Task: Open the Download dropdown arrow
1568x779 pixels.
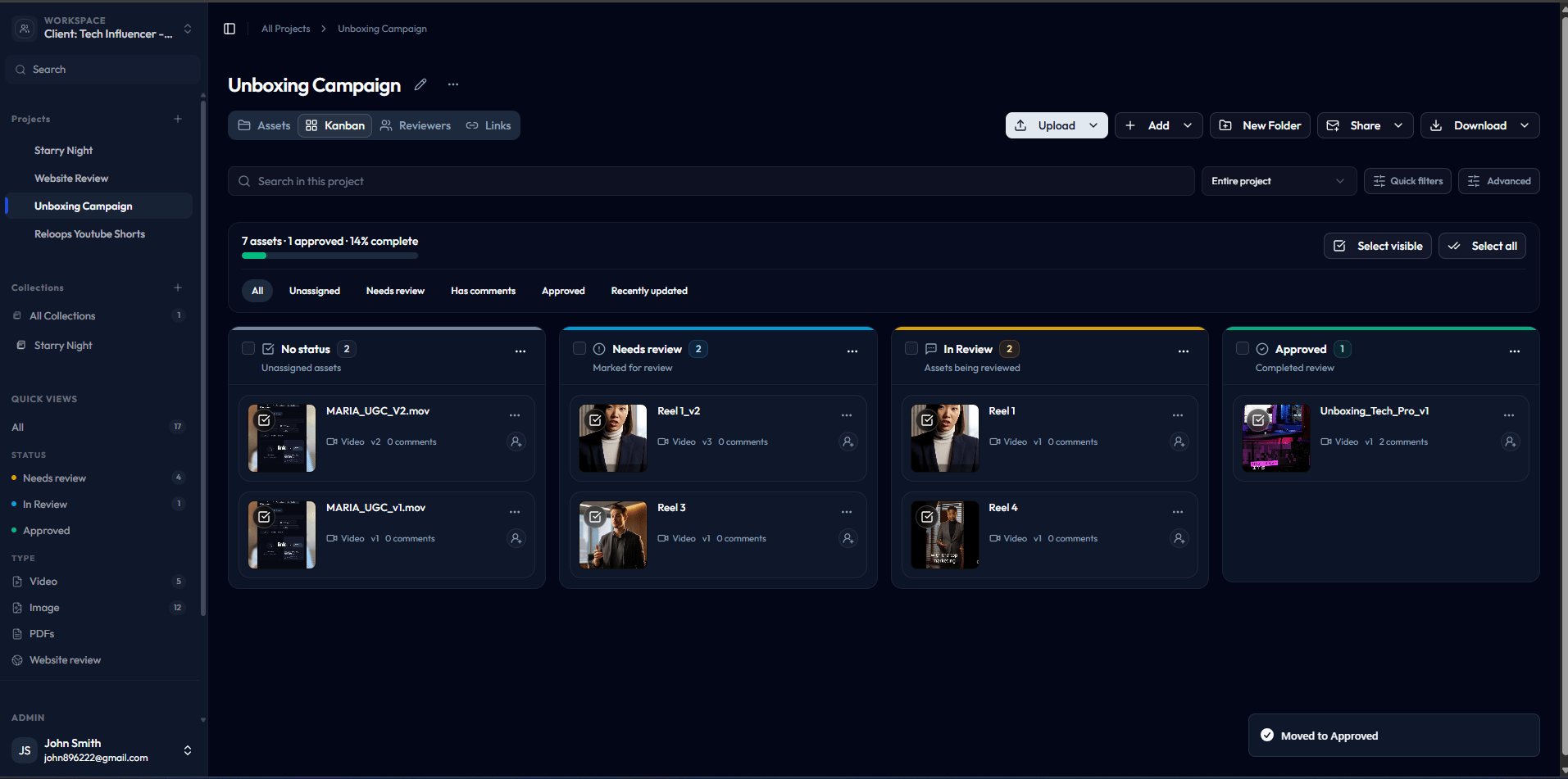Action: [1525, 125]
